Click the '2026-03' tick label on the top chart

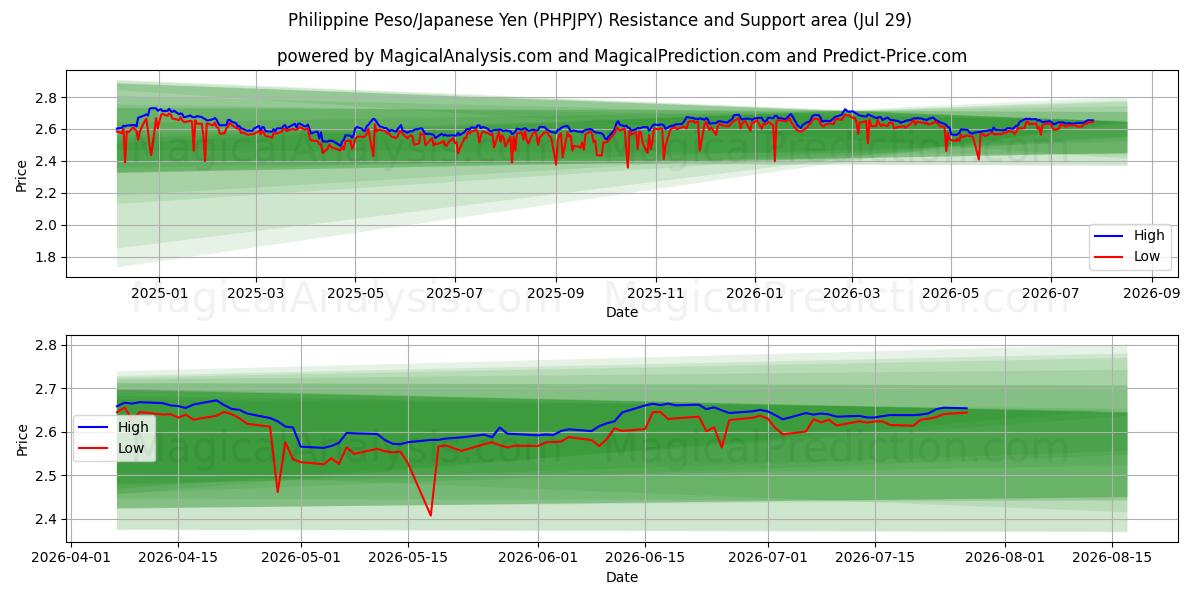pos(852,294)
